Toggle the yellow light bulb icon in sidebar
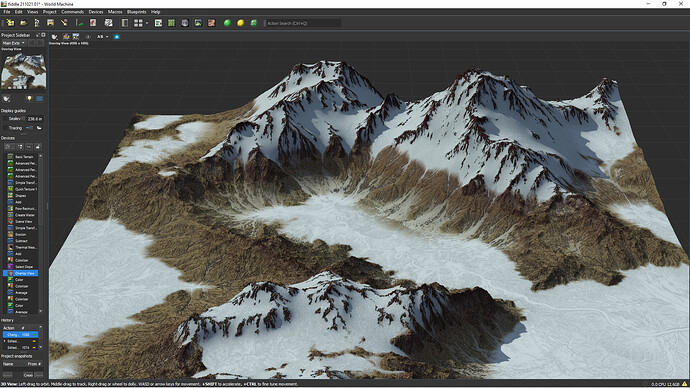The image size is (690, 388). tap(29, 99)
